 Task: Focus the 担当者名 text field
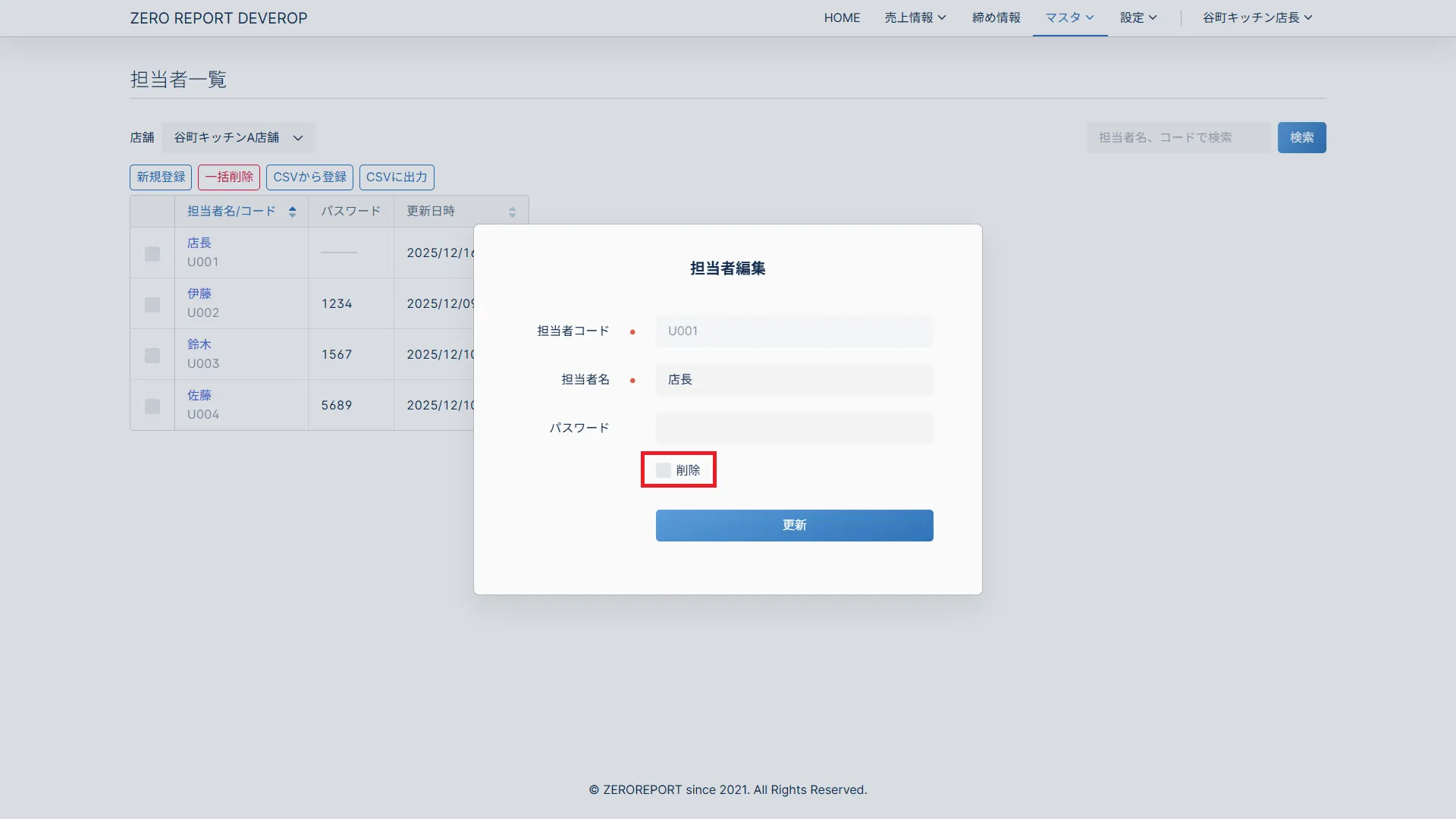[x=794, y=380]
